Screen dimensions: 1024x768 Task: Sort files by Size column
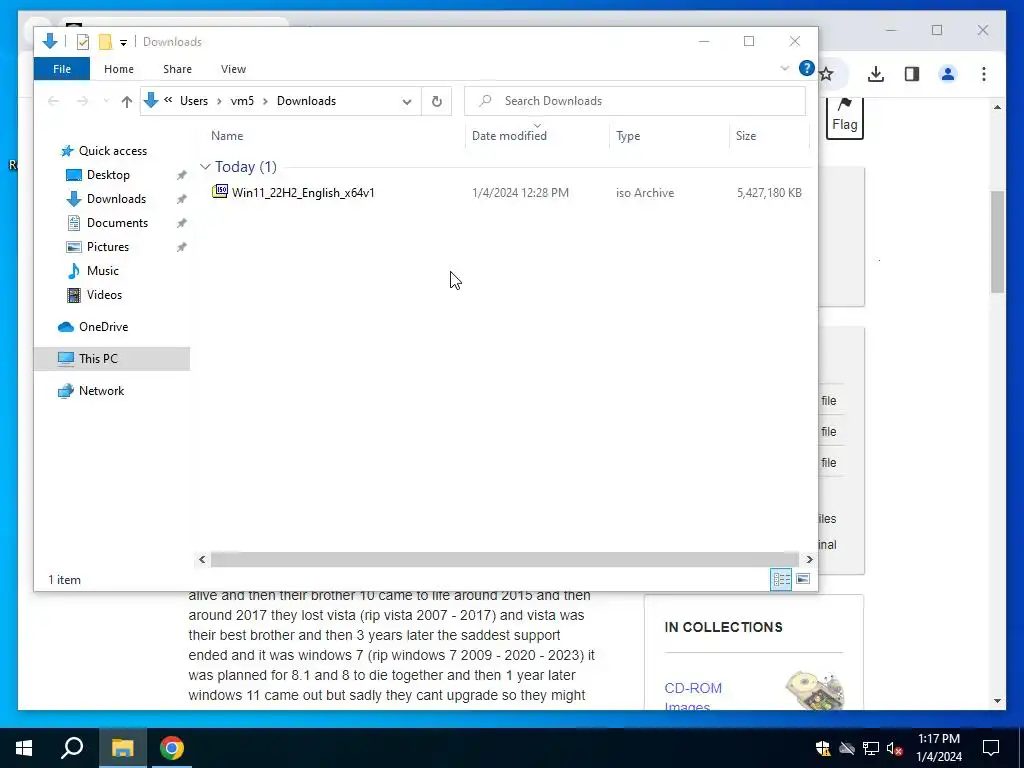point(746,136)
